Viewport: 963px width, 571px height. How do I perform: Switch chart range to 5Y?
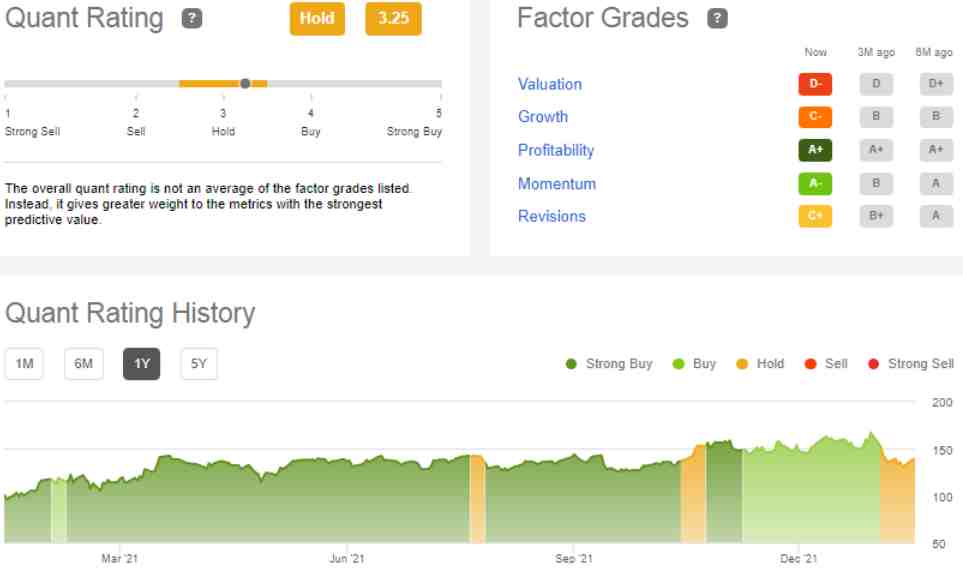click(199, 364)
